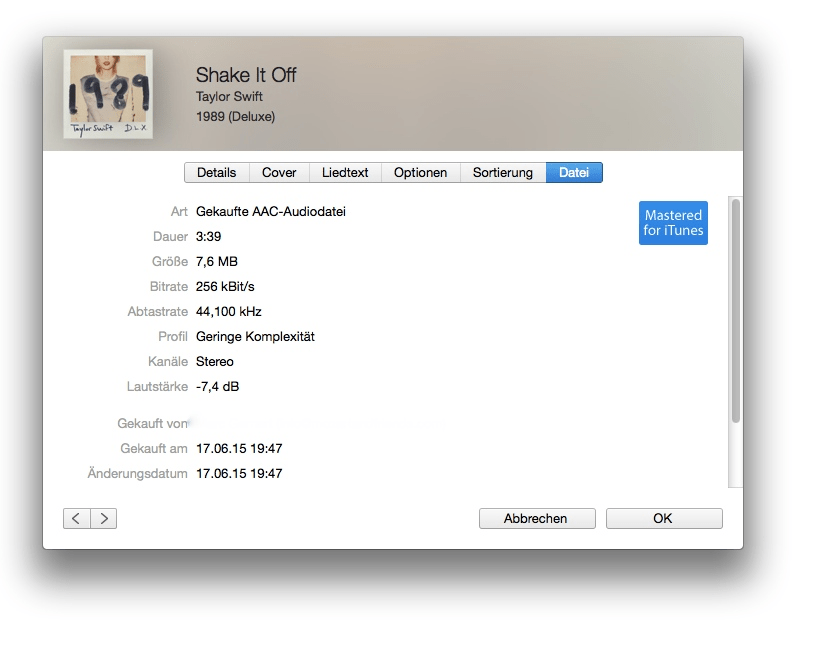Open the Sortierung tab

coord(503,172)
